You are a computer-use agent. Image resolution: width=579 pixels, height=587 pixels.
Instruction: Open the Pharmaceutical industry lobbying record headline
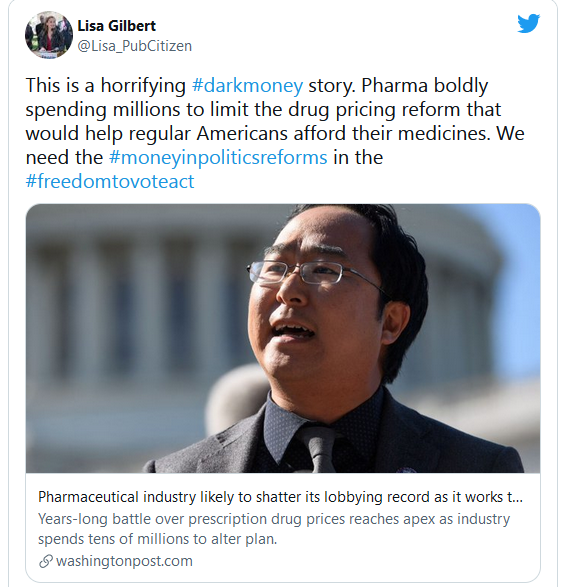(280, 497)
